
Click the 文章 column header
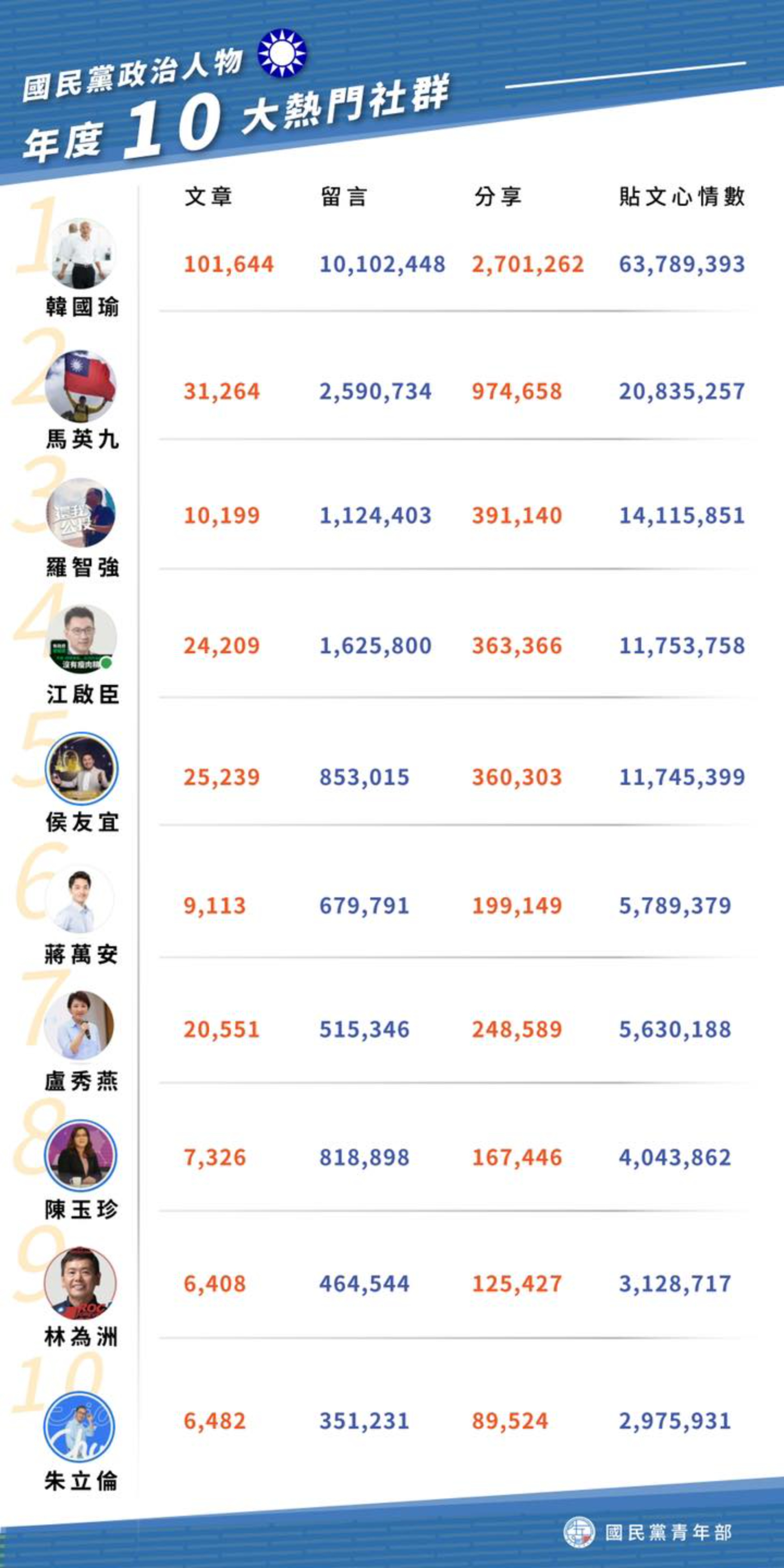pos(208,197)
